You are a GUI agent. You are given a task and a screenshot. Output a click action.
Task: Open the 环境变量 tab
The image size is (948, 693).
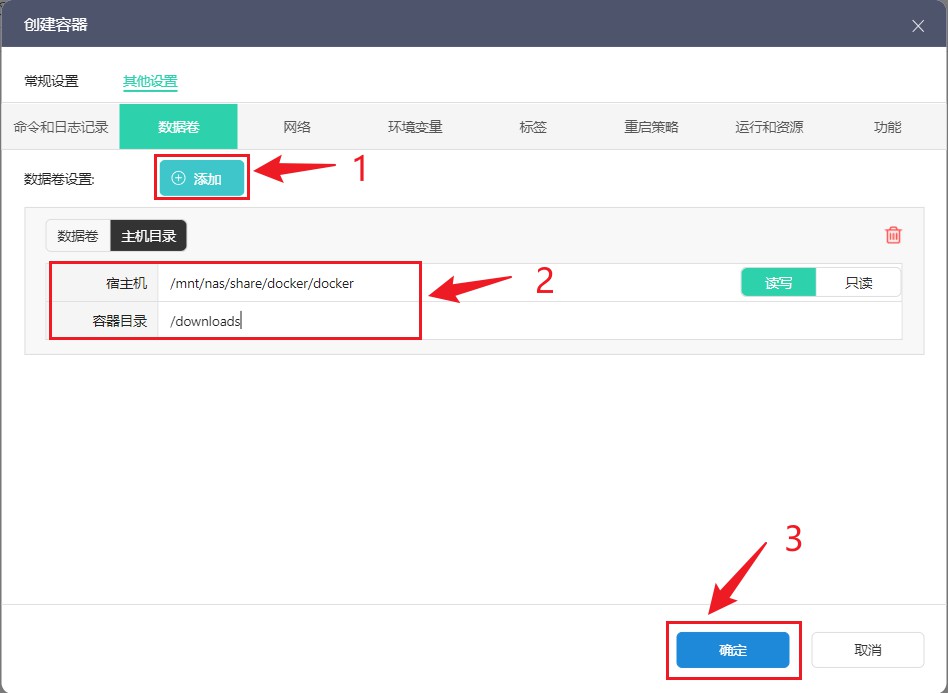[x=415, y=127]
